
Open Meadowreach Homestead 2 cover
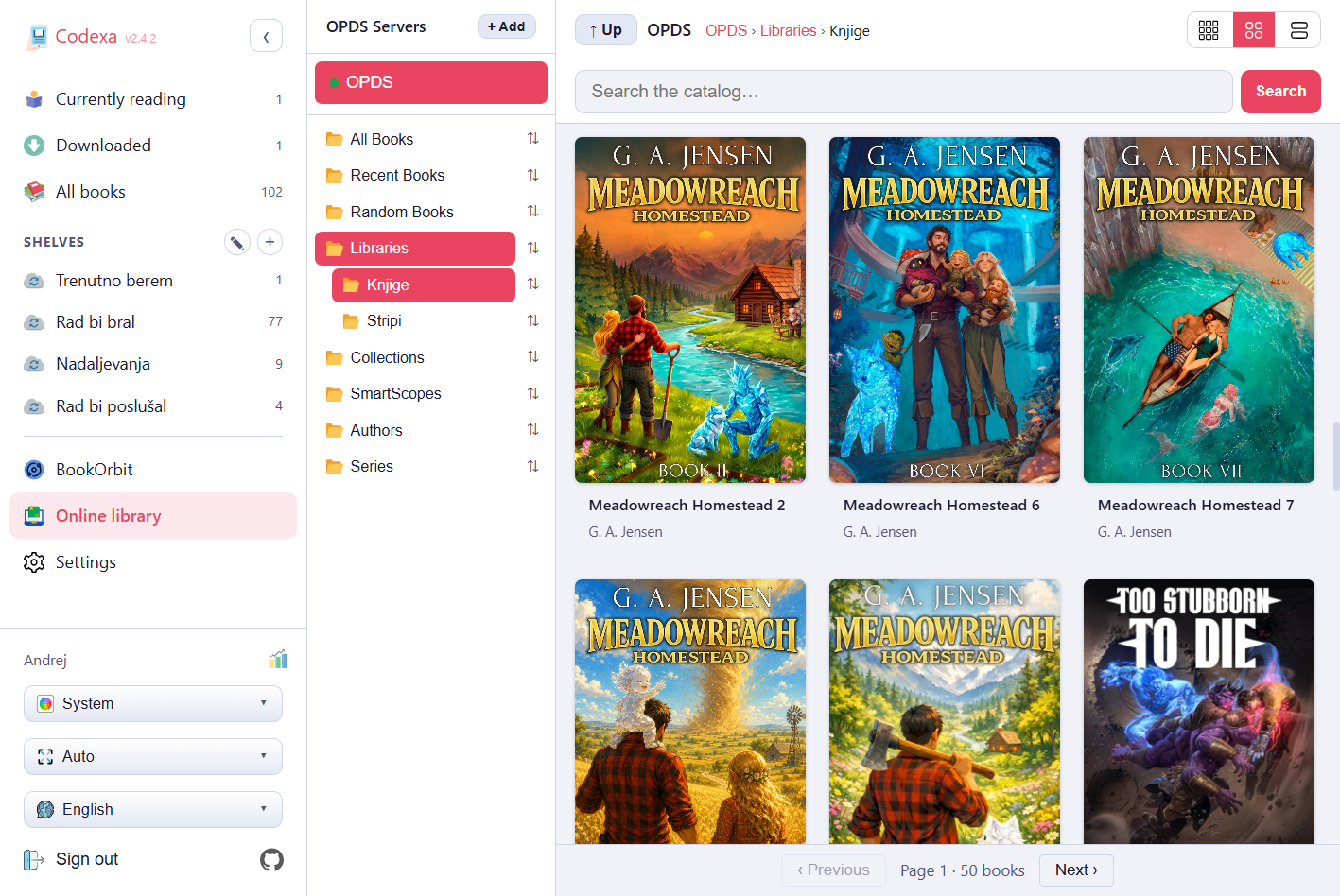pos(690,310)
